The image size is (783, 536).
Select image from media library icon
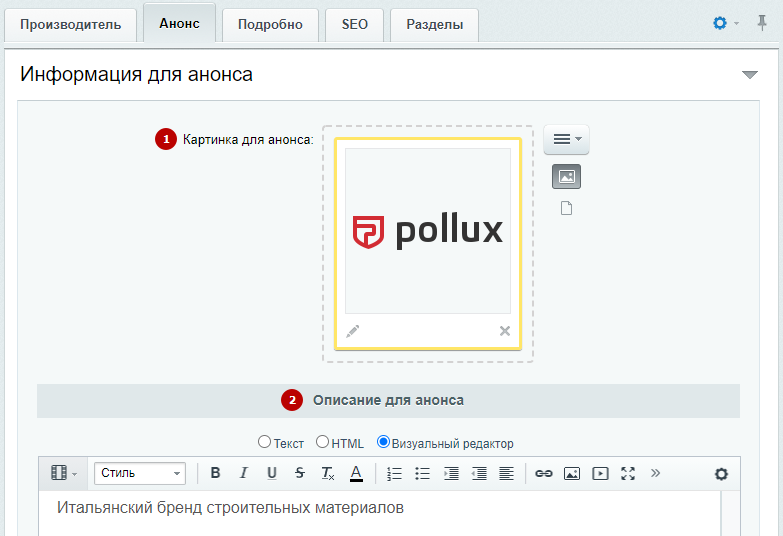pos(566,176)
